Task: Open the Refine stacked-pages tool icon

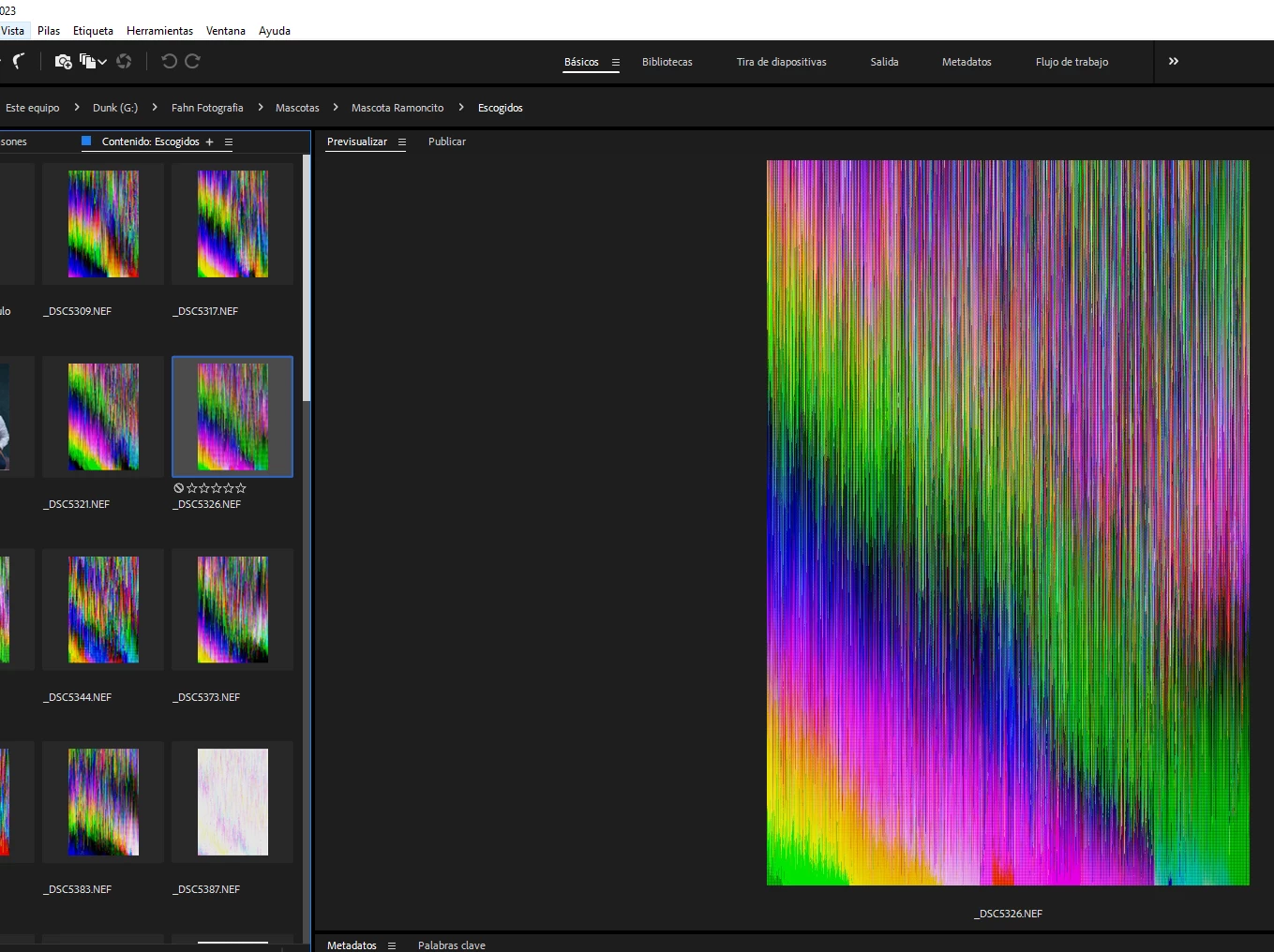Action: (87, 61)
